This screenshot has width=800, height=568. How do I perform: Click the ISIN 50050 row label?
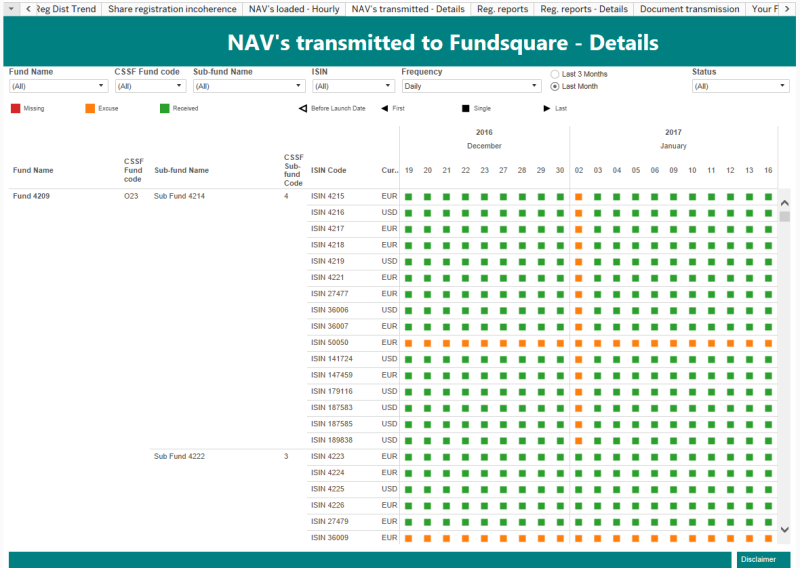point(330,342)
